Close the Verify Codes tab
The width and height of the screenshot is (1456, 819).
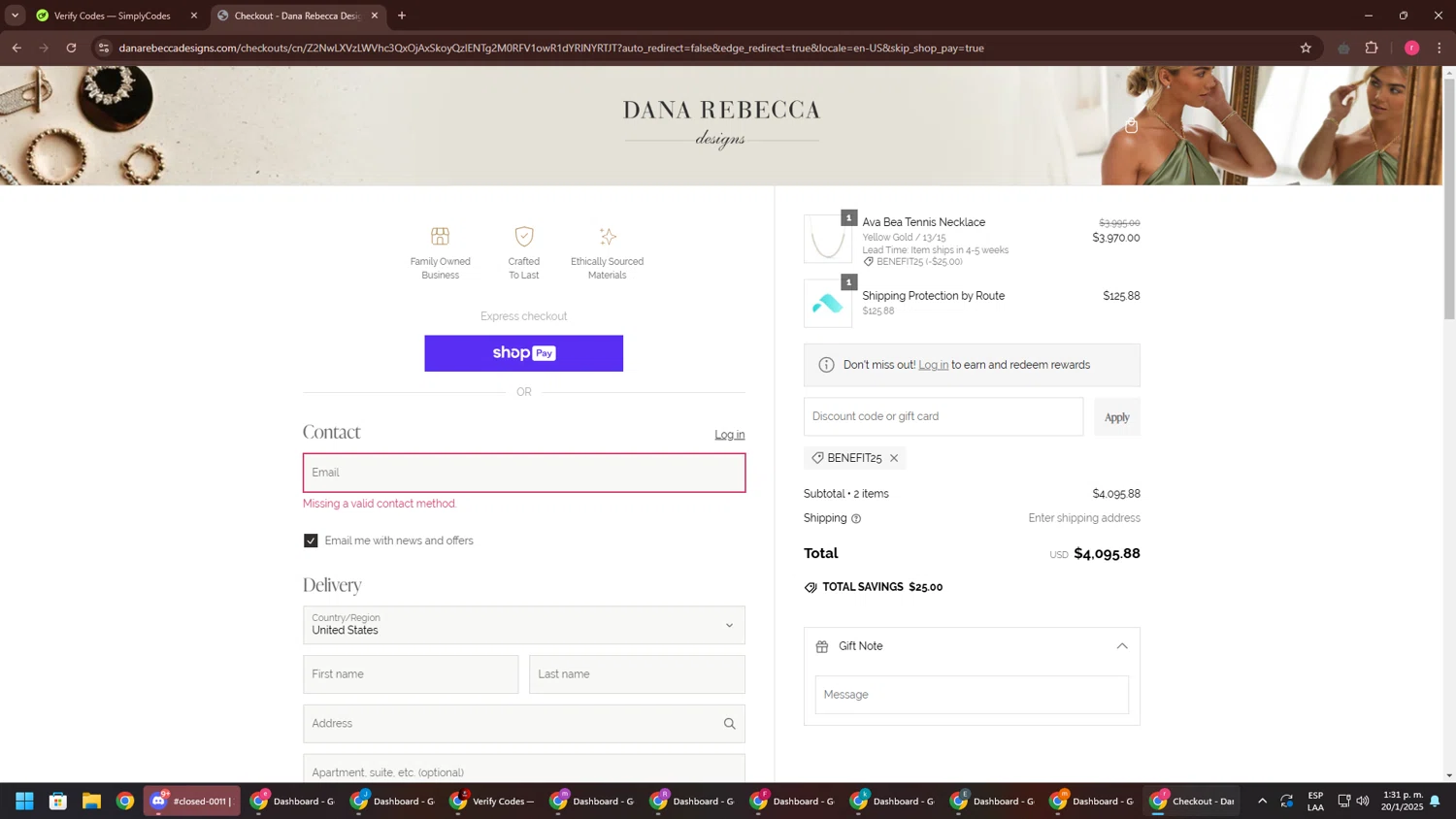(194, 16)
